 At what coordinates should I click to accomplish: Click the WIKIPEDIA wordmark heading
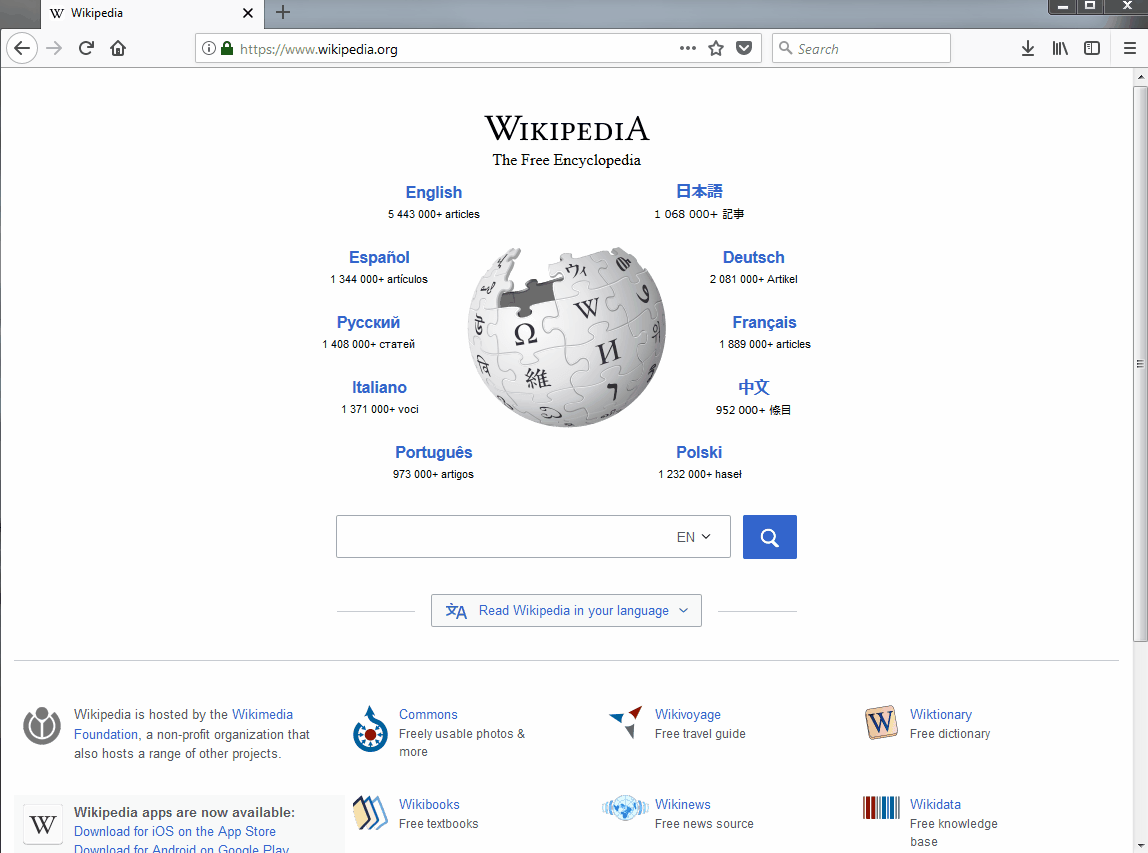[x=567, y=129]
